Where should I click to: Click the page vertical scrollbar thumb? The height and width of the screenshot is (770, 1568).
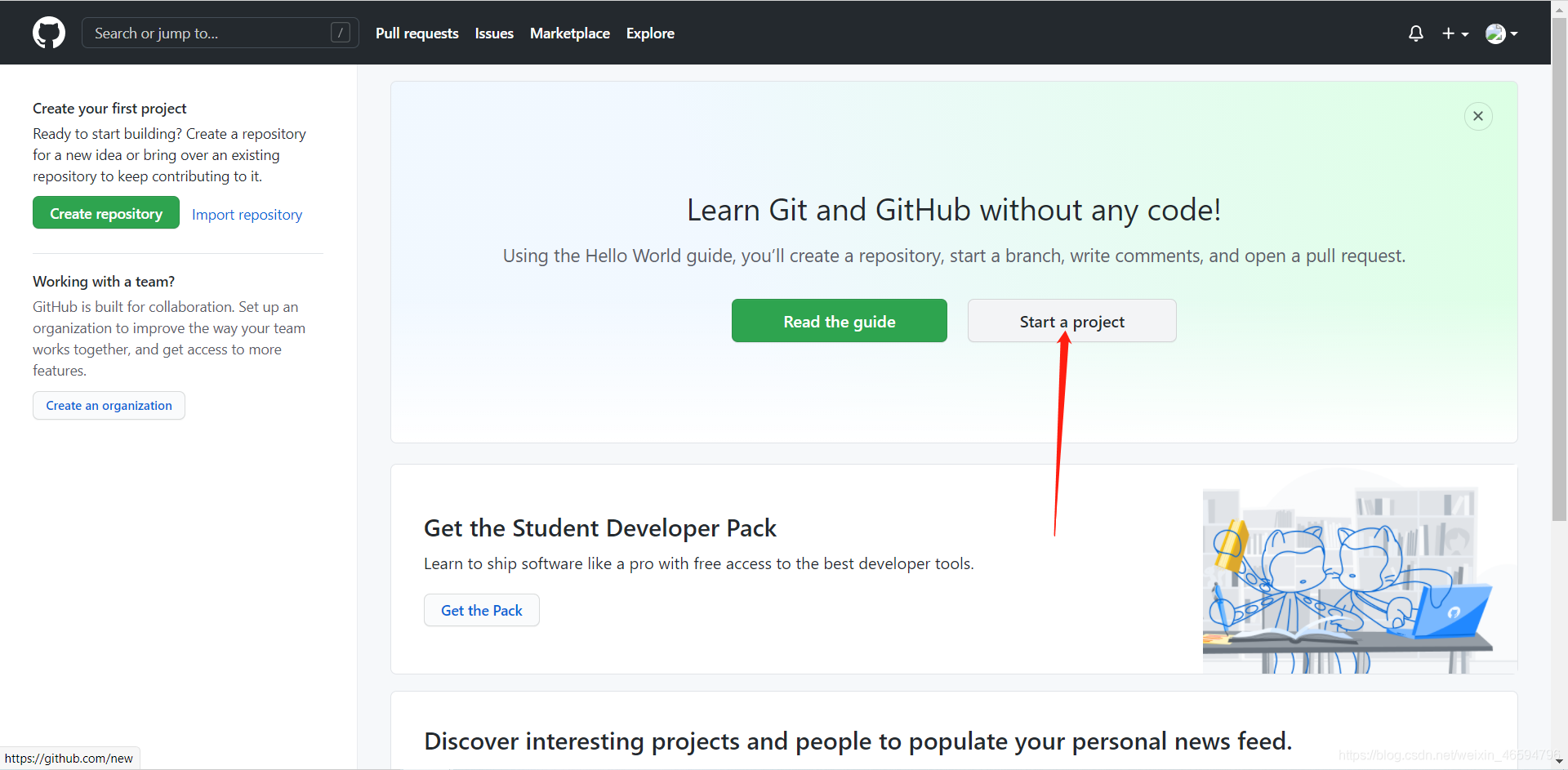point(1559,269)
